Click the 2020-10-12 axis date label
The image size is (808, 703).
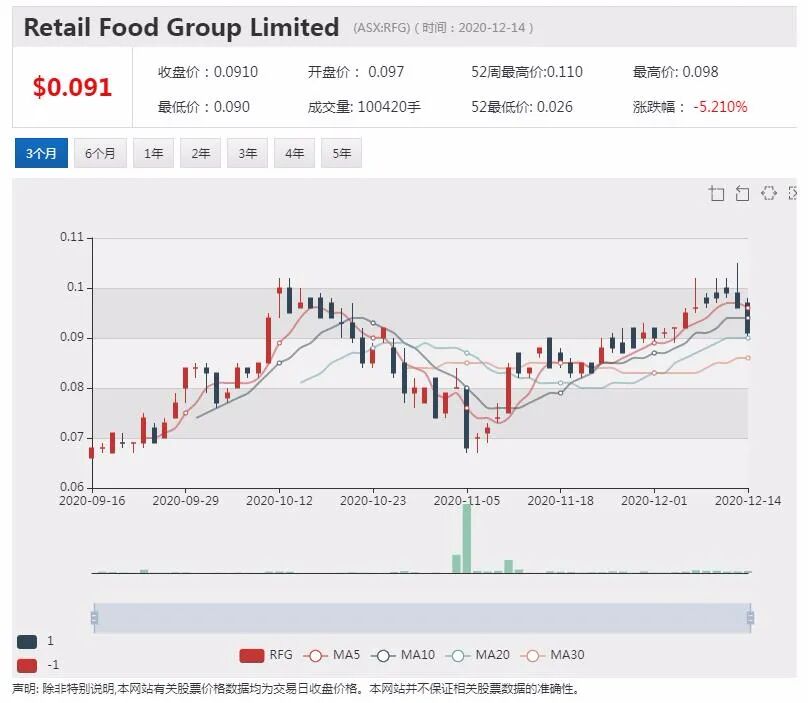[279, 501]
